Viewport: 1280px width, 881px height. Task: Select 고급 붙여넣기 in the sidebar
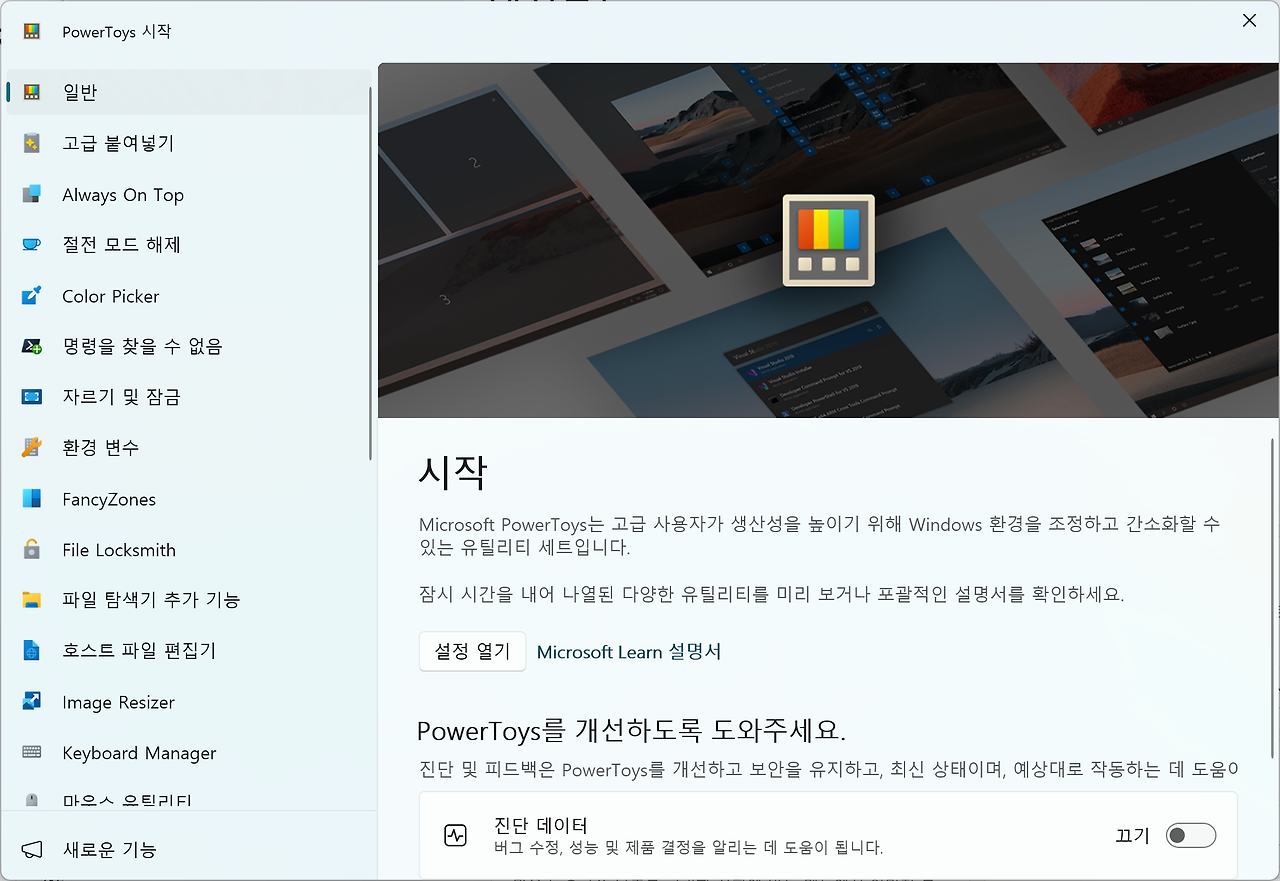point(116,143)
